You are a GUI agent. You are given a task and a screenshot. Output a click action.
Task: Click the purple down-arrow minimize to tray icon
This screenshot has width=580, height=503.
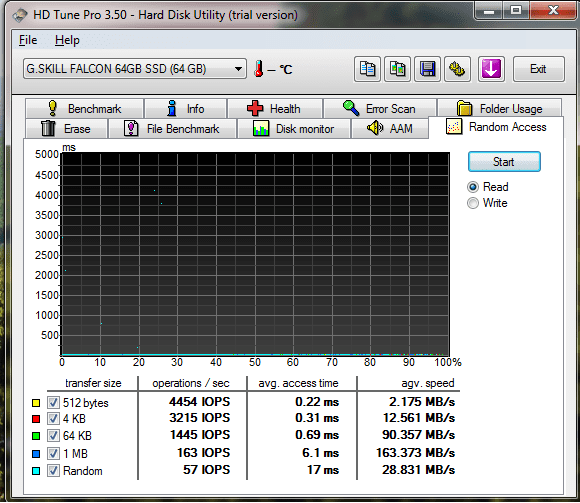click(491, 69)
